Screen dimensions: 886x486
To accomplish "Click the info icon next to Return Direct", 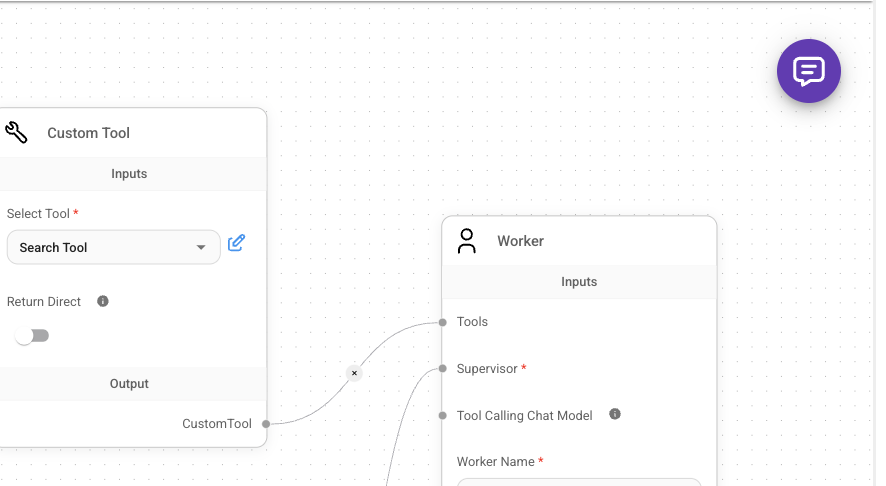I will click(x=102, y=301).
